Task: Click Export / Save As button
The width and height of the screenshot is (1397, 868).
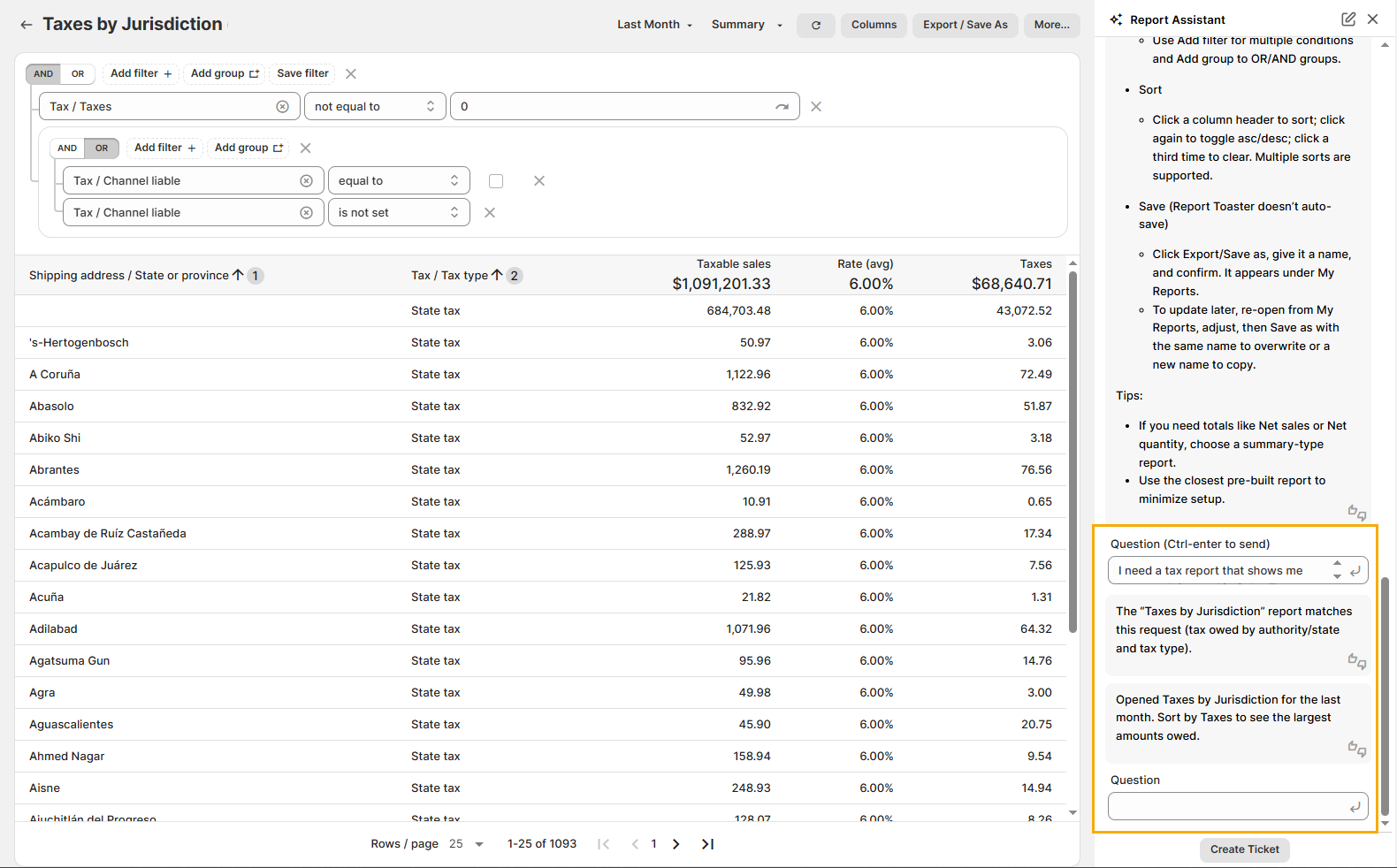Action: pyautogui.click(x=965, y=25)
